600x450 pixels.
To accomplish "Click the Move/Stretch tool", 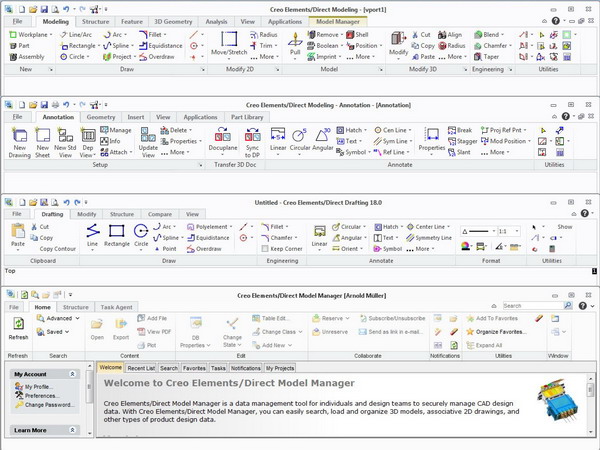I will [229, 44].
